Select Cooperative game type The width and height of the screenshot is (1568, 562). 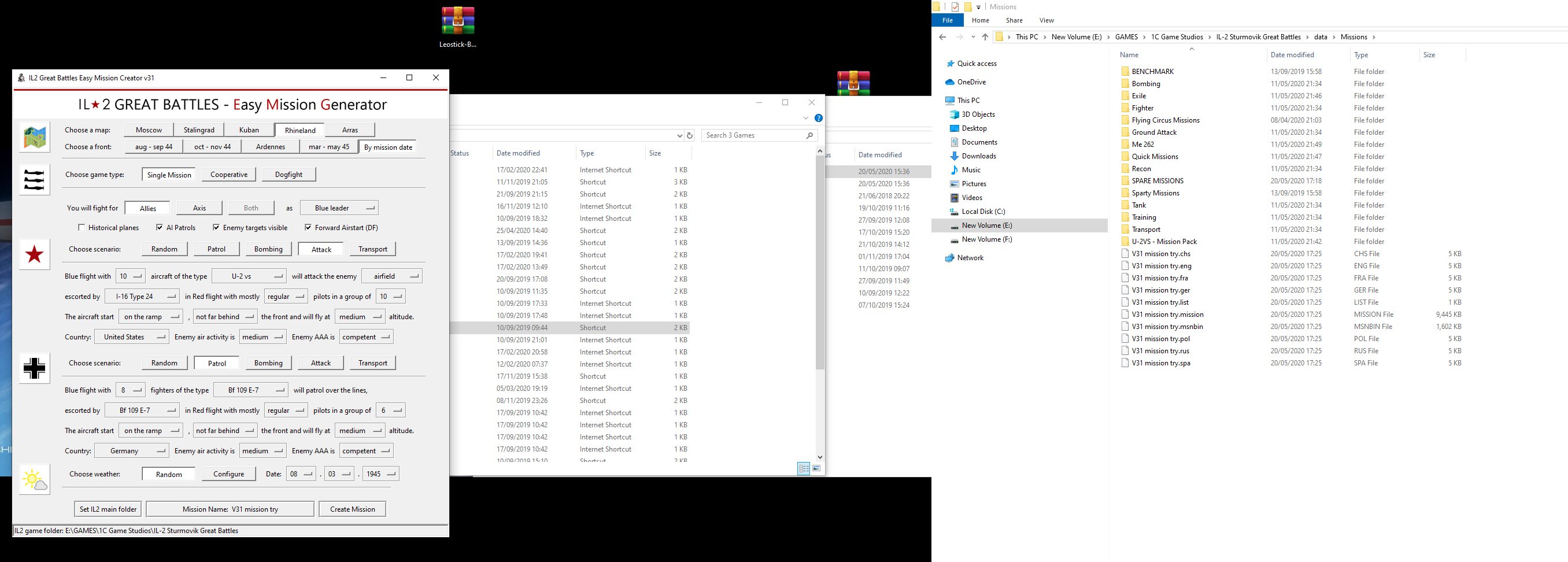click(229, 175)
